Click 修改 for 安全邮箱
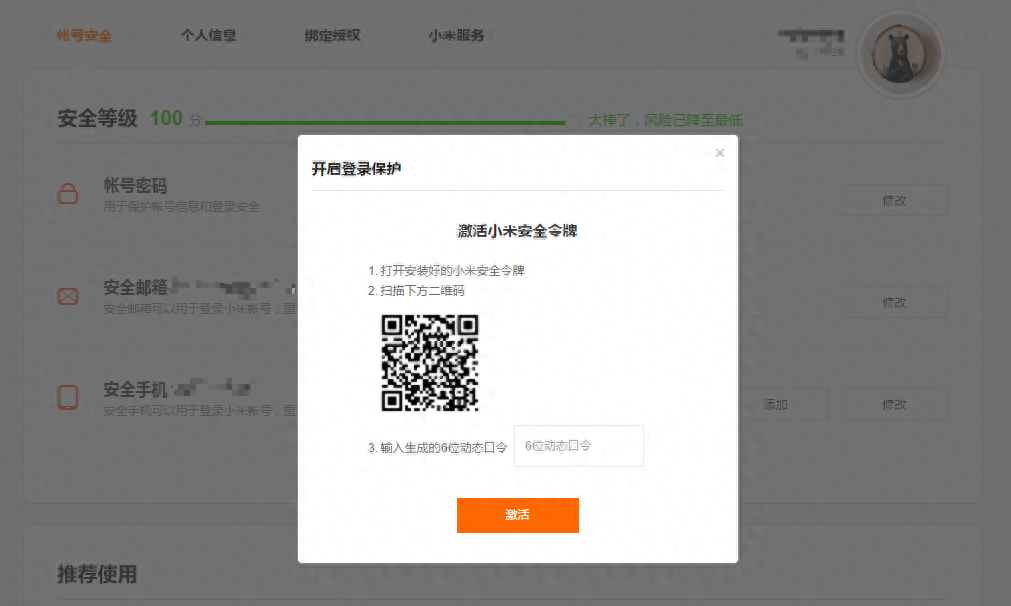This screenshot has height=606, width=1011. 894,302
